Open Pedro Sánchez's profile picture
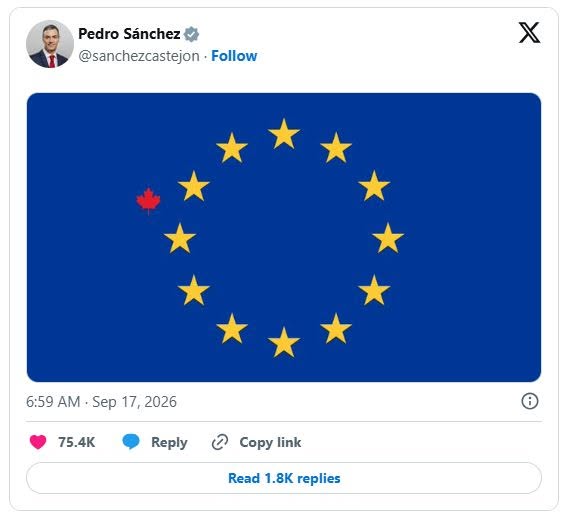 50,44
